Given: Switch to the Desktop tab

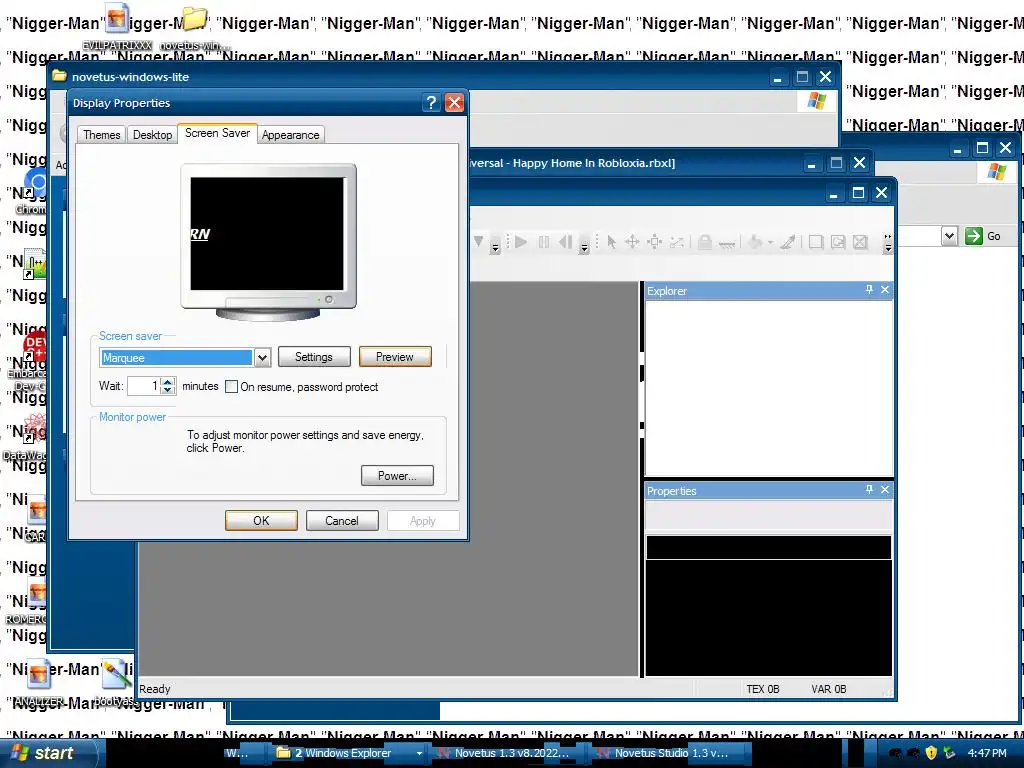Looking at the screenshot, I should (152, 135).
